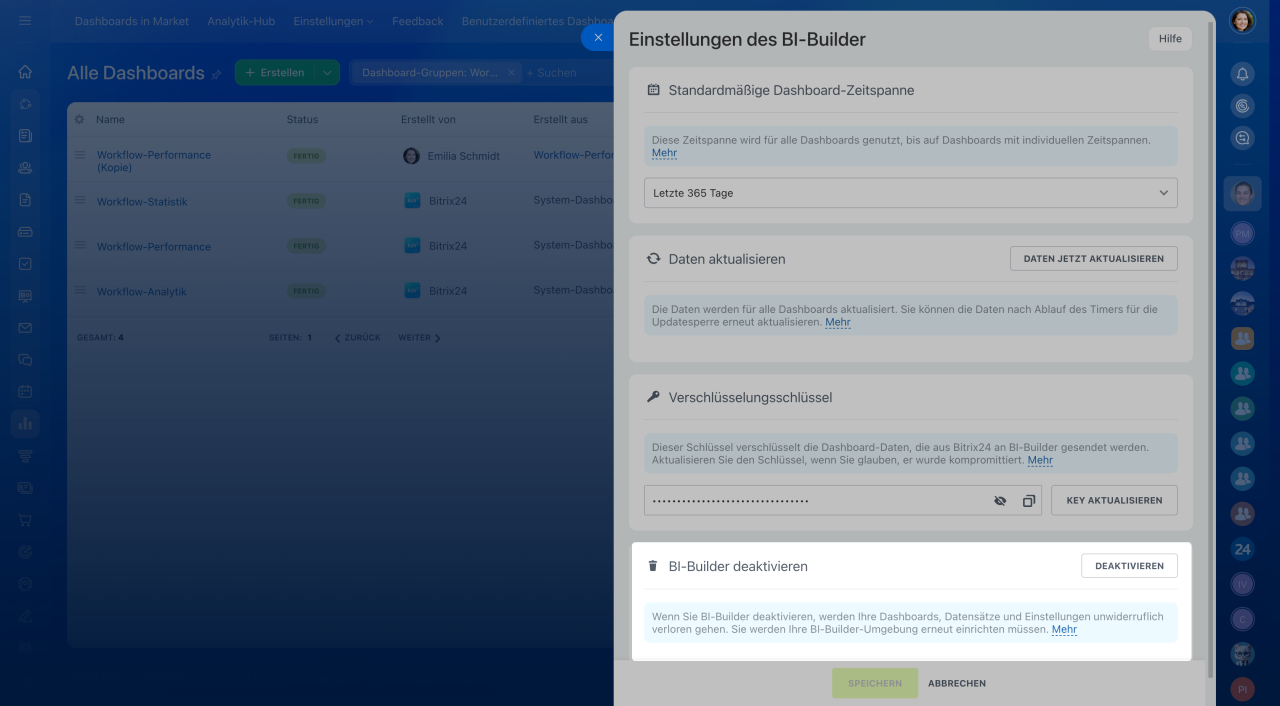Click the ABBRECHEN link

[x=957, y=684]
